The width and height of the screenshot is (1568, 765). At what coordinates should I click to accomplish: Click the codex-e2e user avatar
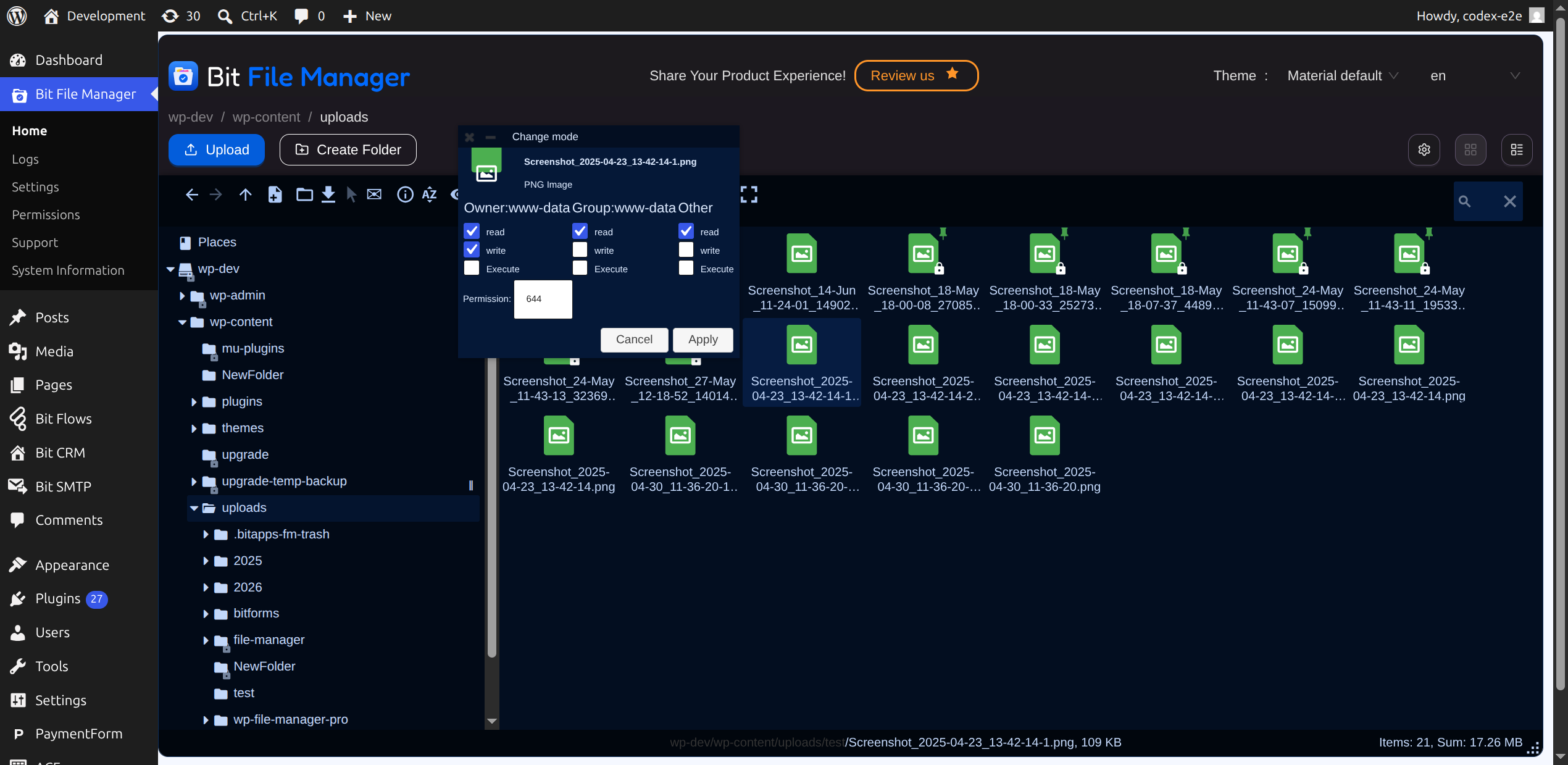pos(1537,16)
